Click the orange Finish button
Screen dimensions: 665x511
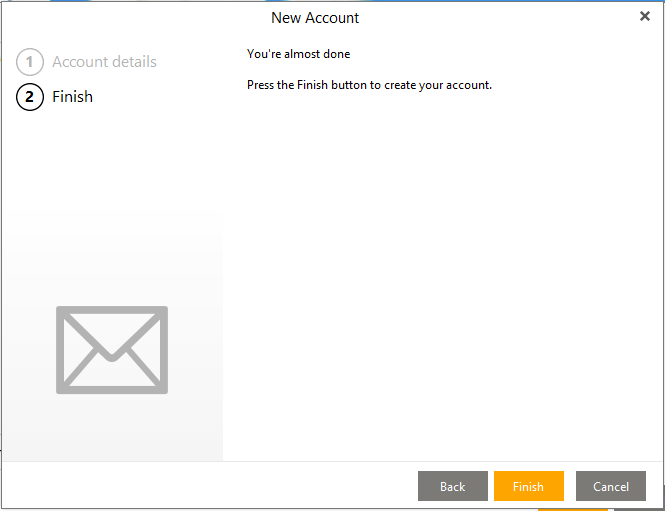pos(528,486)
